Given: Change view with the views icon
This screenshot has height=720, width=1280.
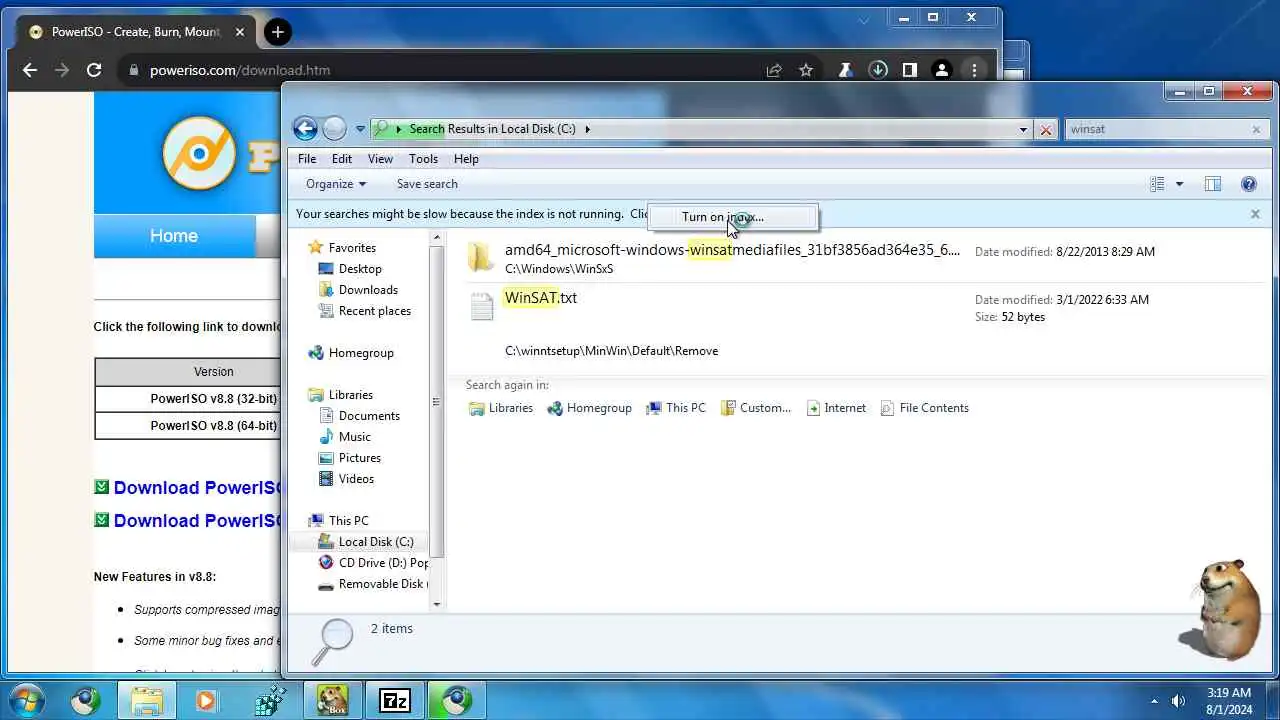Looking at the screenshot, I should point(1157,184).
